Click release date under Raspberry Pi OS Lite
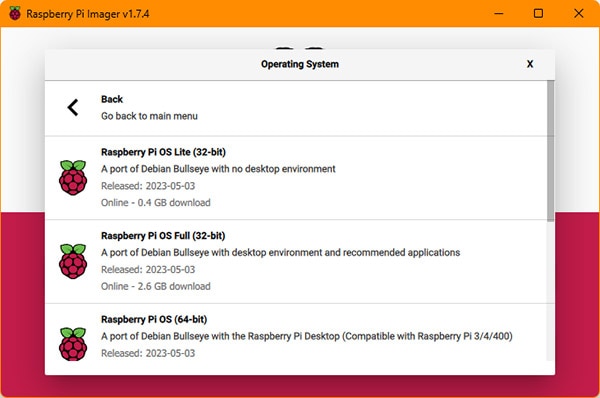This screenshot has width=600, height=398. coord(148,186)
